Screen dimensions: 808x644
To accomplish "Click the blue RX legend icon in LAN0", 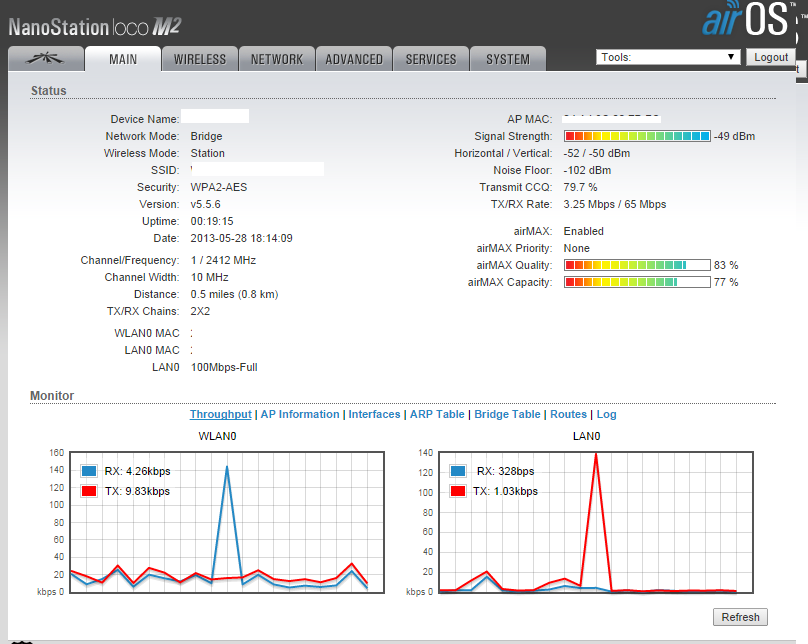I will (459, 471).
